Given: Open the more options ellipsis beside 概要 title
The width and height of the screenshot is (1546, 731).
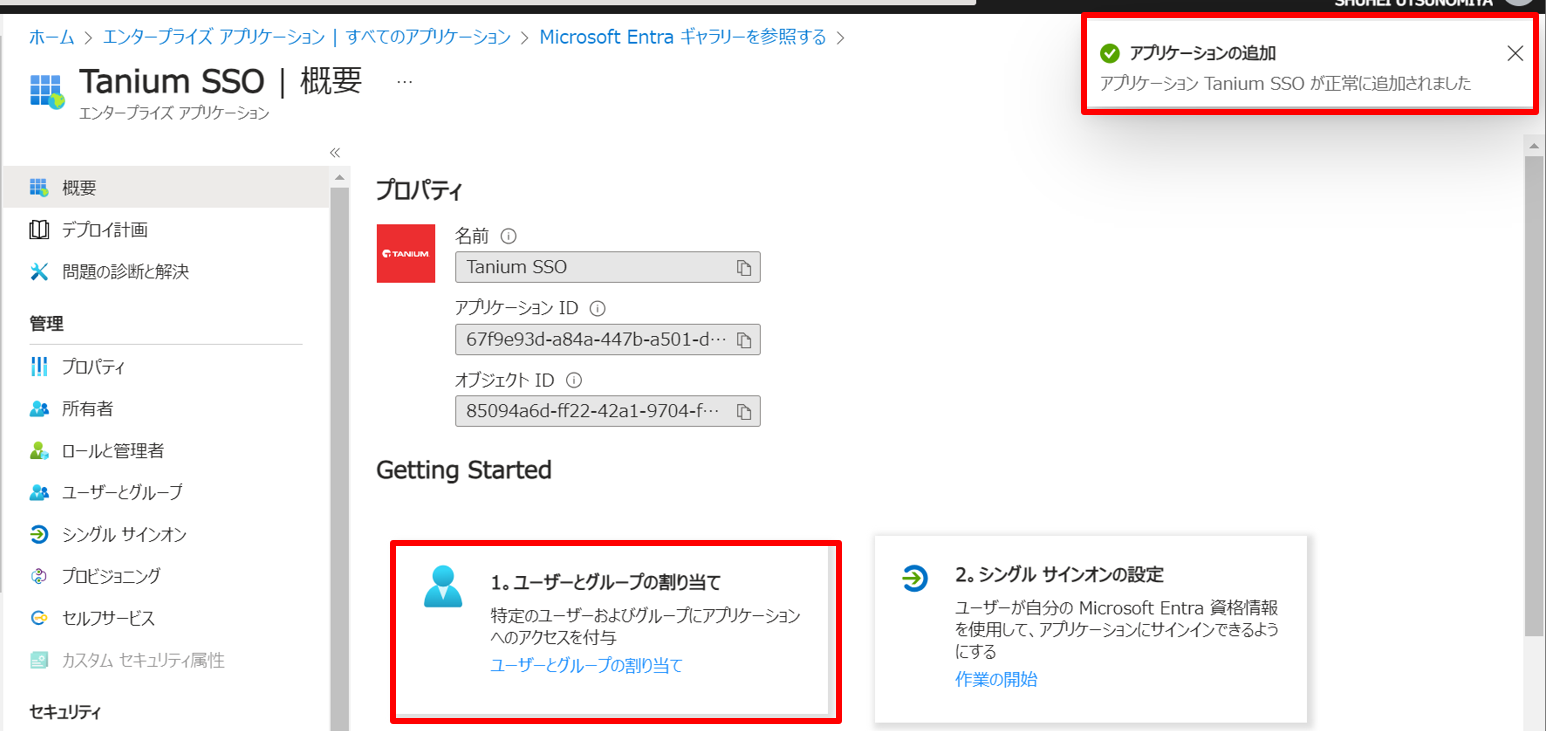Looking at the screenshot, I should (404, 82).
